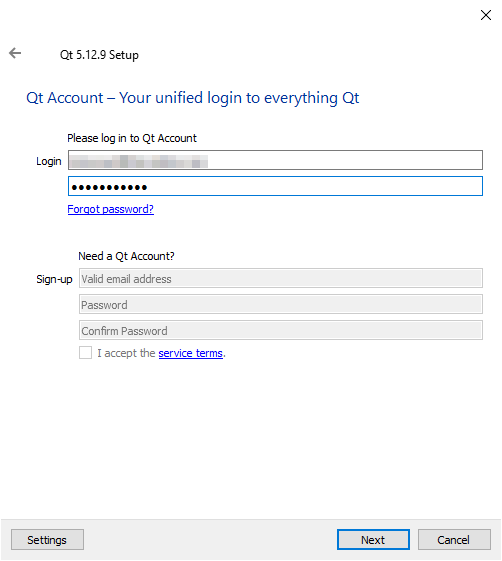502x561 pixels.
Task: Select the sign-up Password field
Action: pyautogui.click(x=281, y=304)
